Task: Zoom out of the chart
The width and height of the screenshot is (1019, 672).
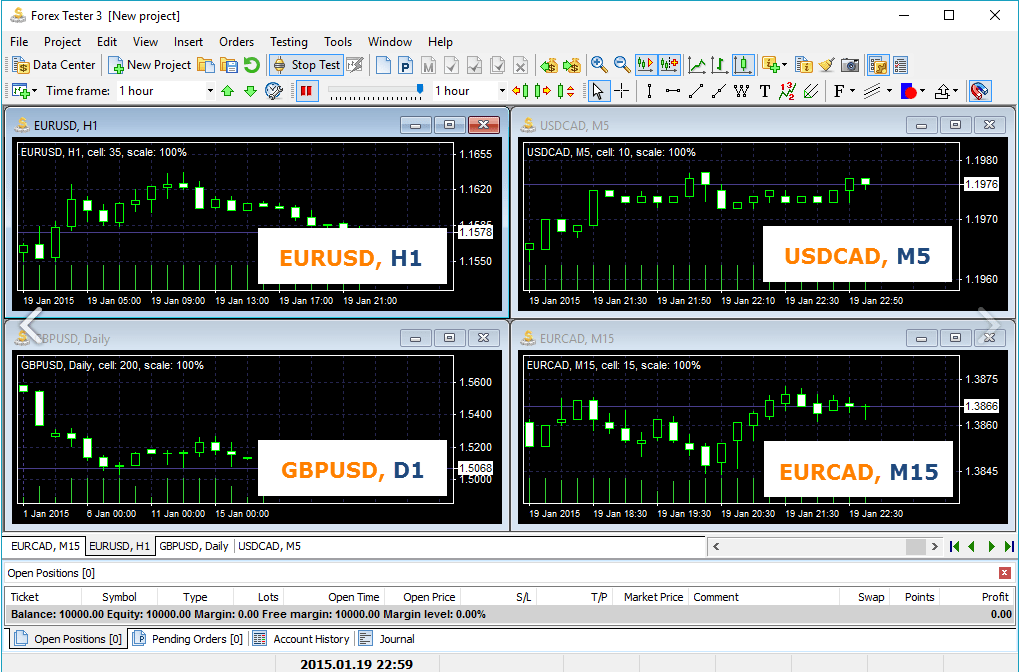Action: click(x=622, y=65)
